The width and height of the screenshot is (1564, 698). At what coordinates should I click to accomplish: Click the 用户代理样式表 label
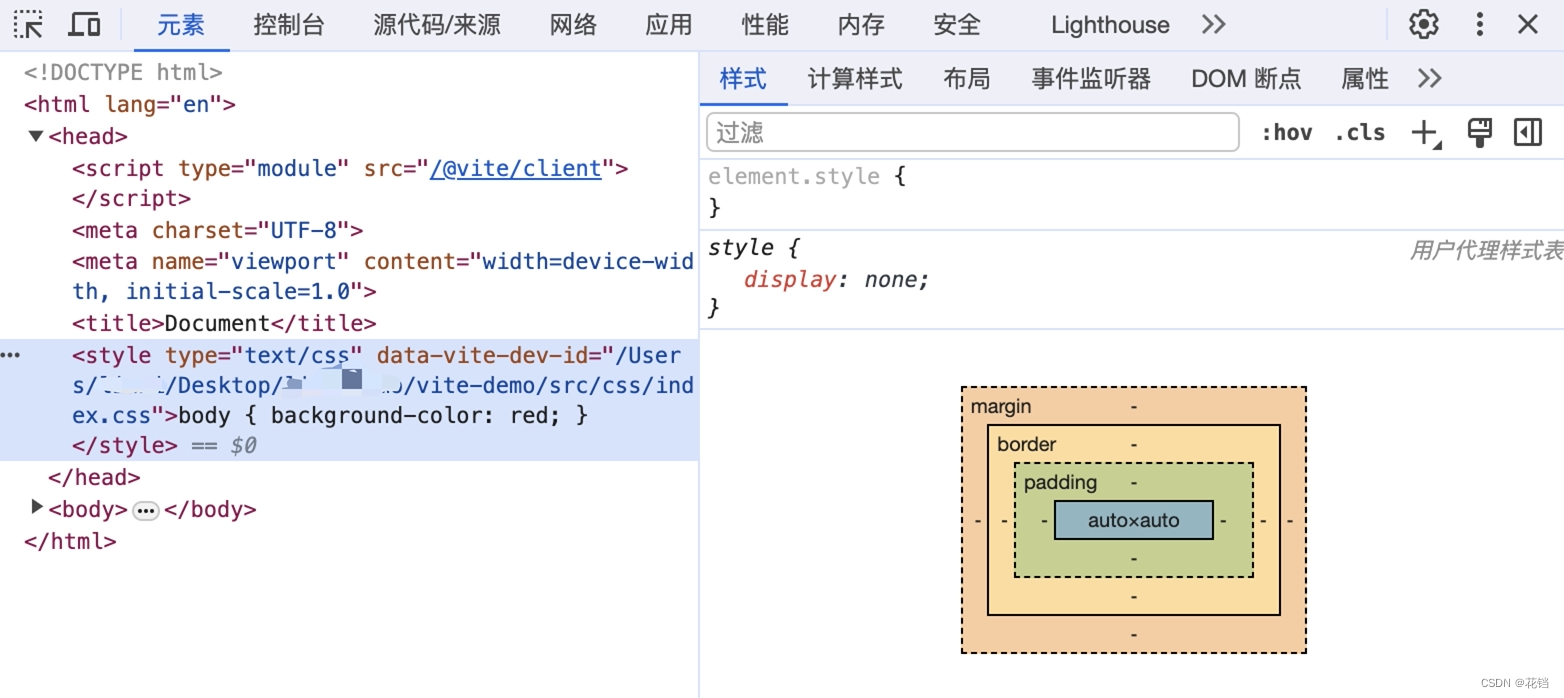pos(1486,250)
